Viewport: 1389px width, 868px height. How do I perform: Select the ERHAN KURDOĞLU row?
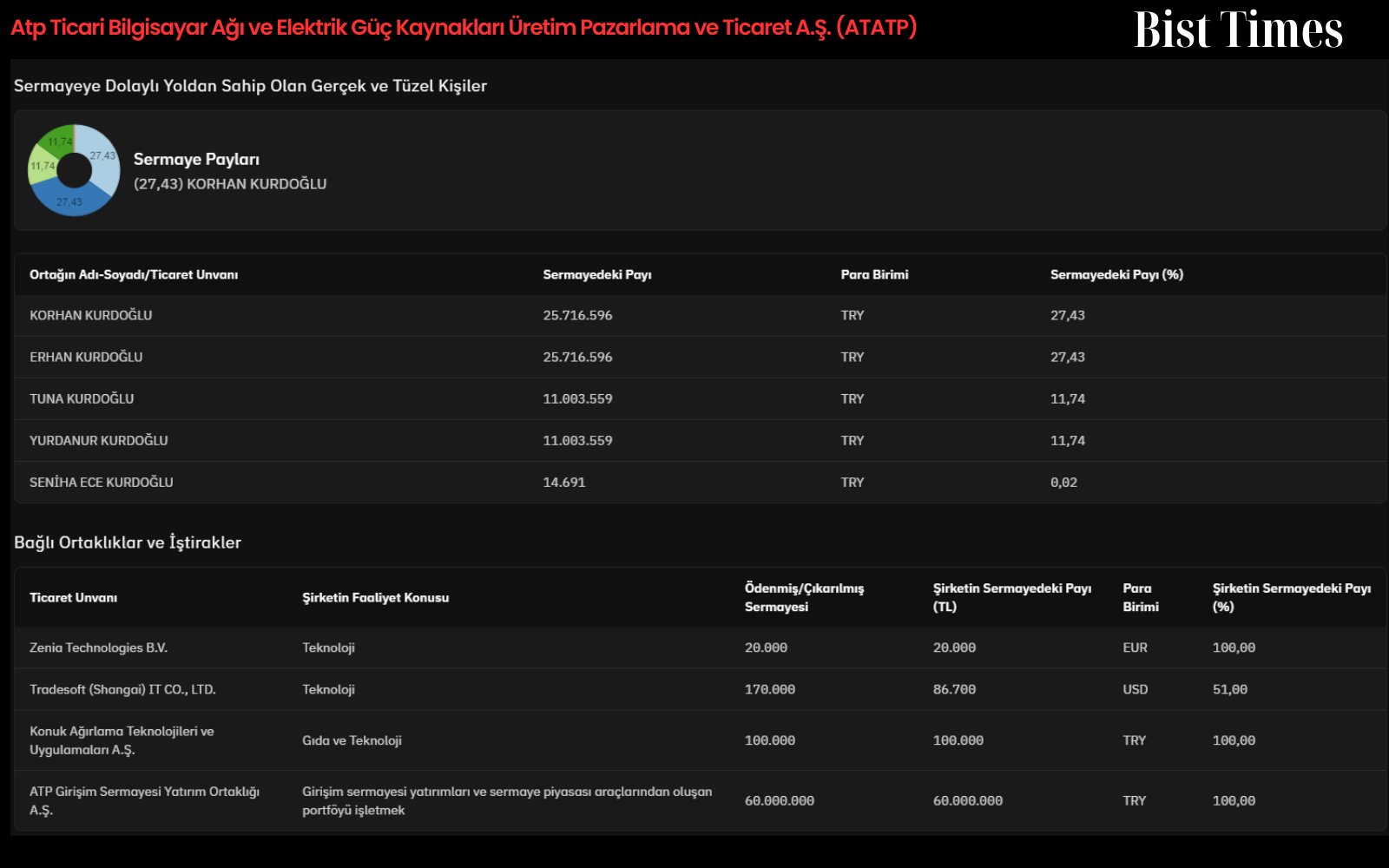click(x=700, y=357)
